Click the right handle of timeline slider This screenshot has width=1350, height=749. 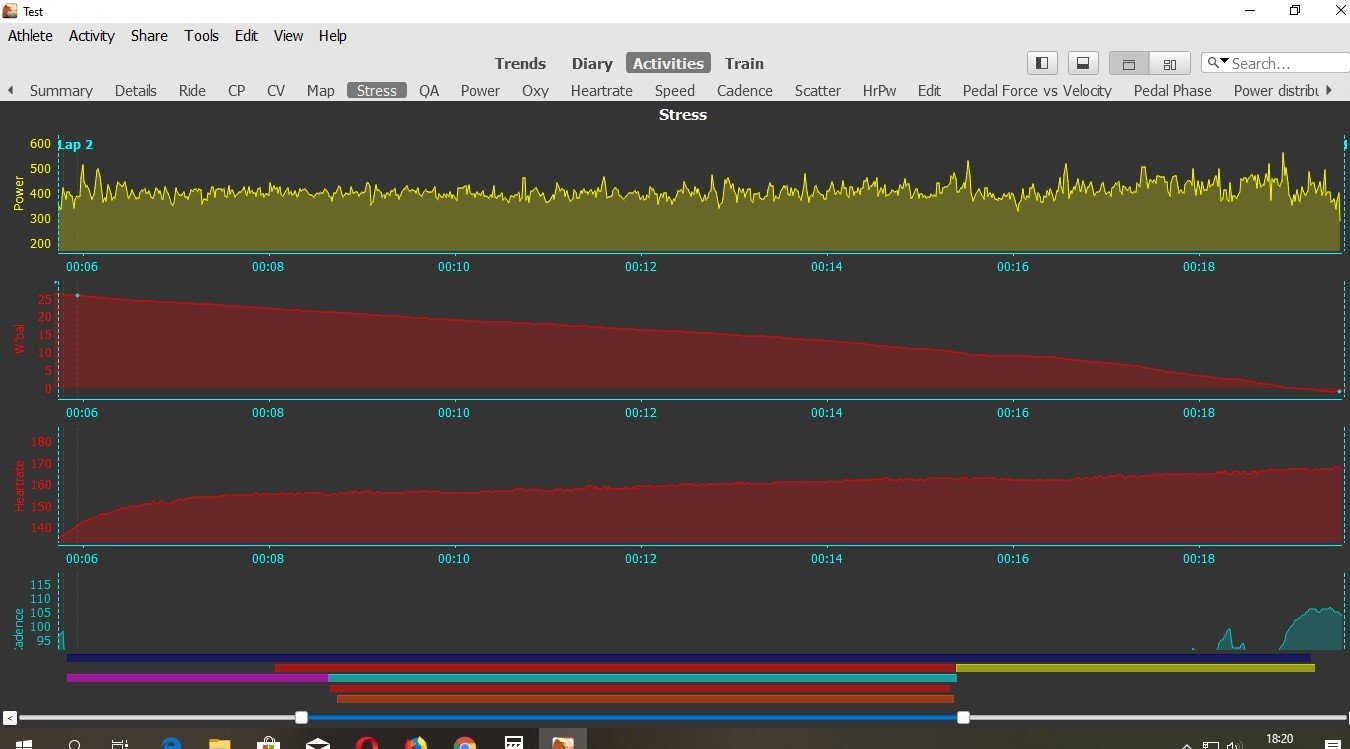click(x=963, y=717)
